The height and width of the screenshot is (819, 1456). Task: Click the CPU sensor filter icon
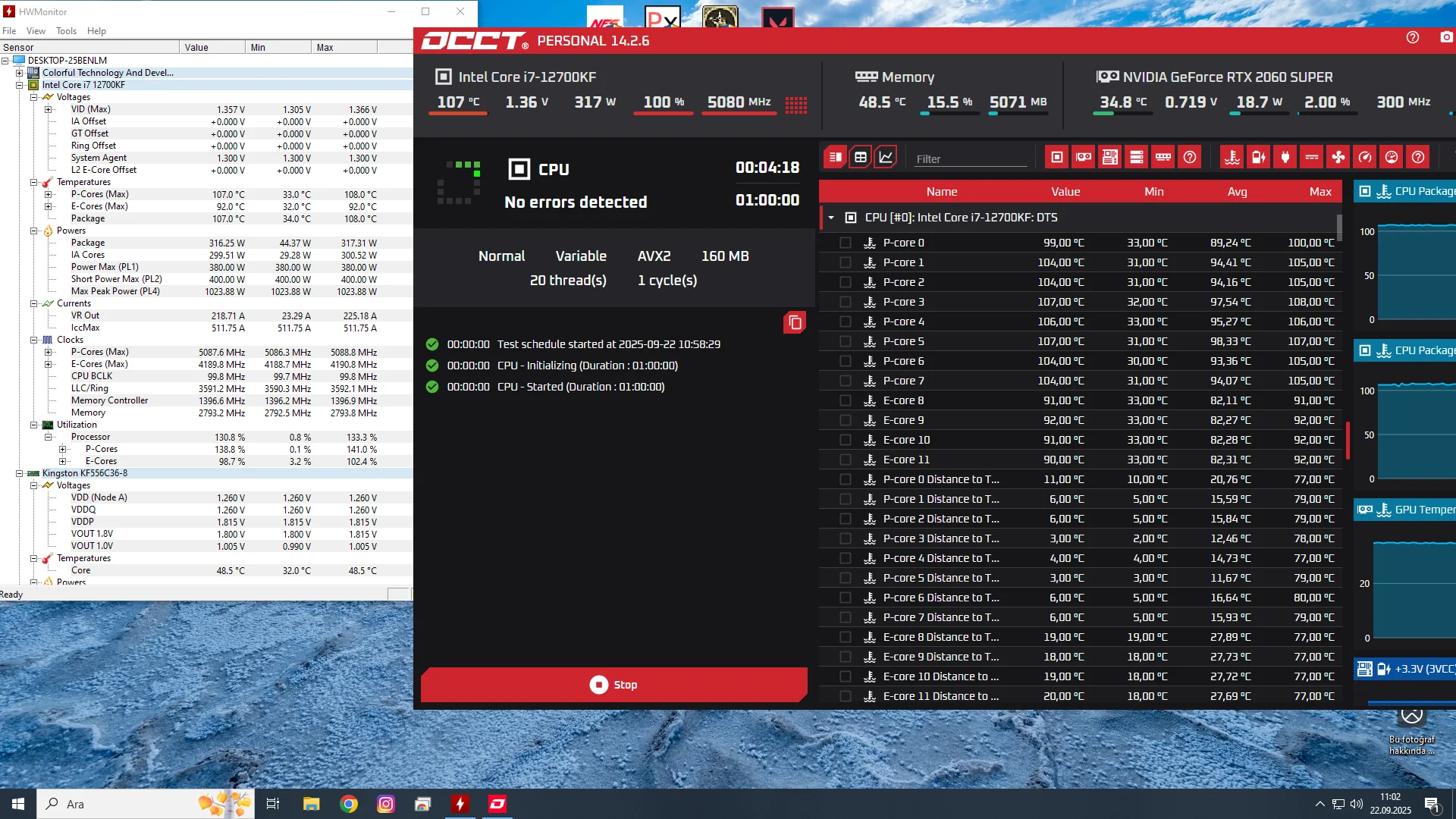pos(1057,157)
